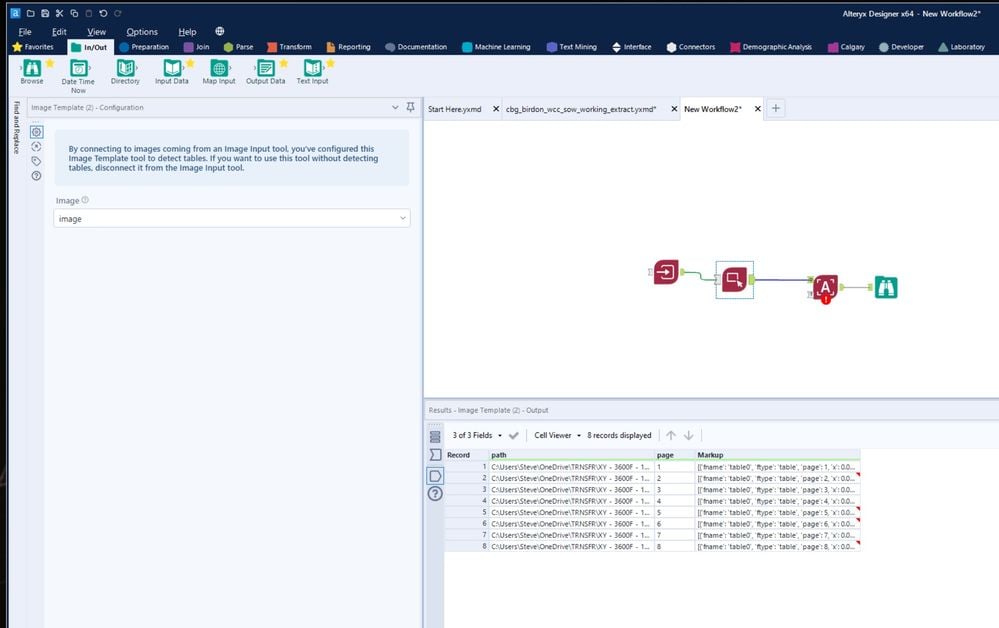Open cbg_birdon_wcc_sow_working_extract.yxmd tab
The width and height of the screenshot is (999, 628).
(581, 109)
